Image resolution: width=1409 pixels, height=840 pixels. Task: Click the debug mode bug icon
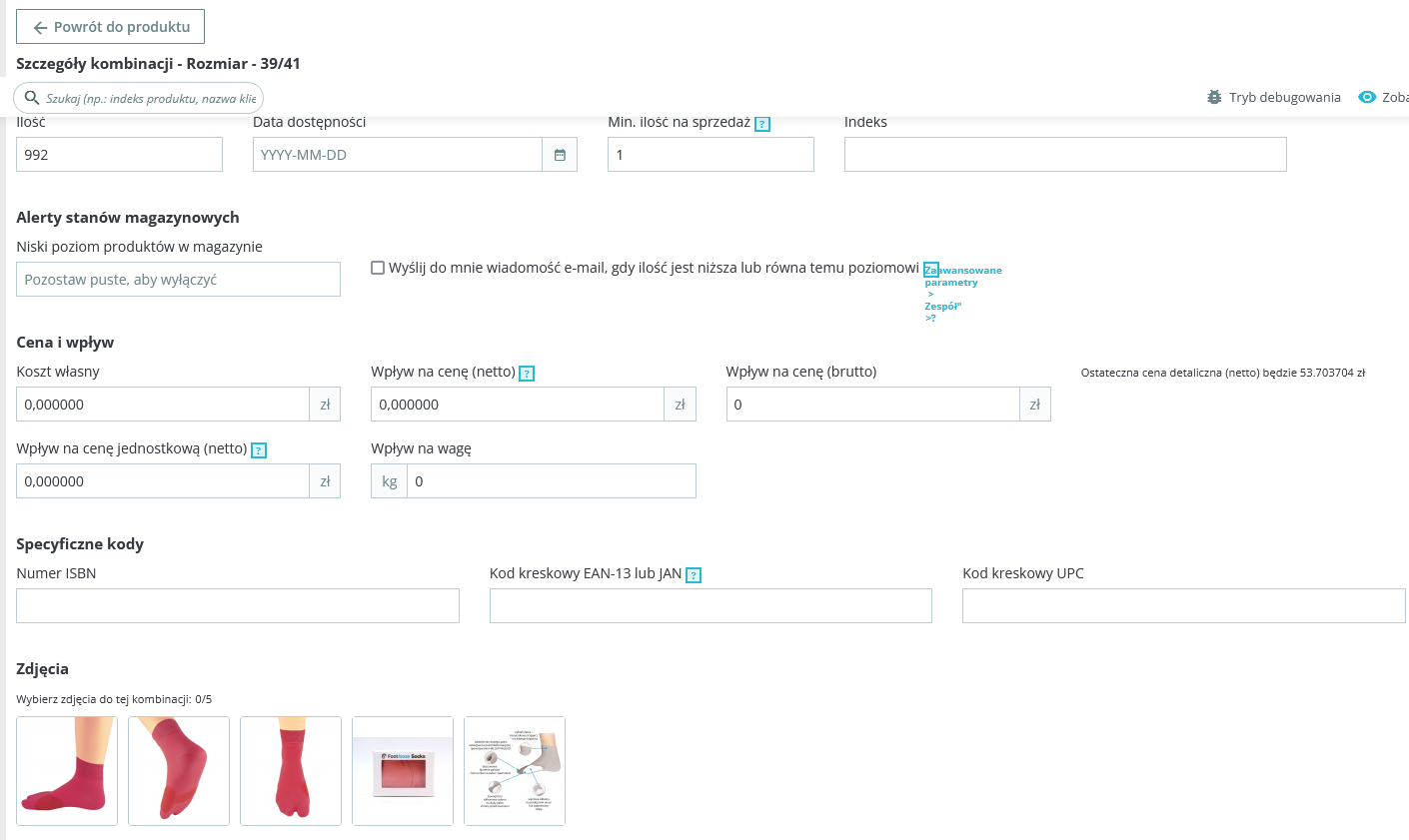[x=1214, y=97]
